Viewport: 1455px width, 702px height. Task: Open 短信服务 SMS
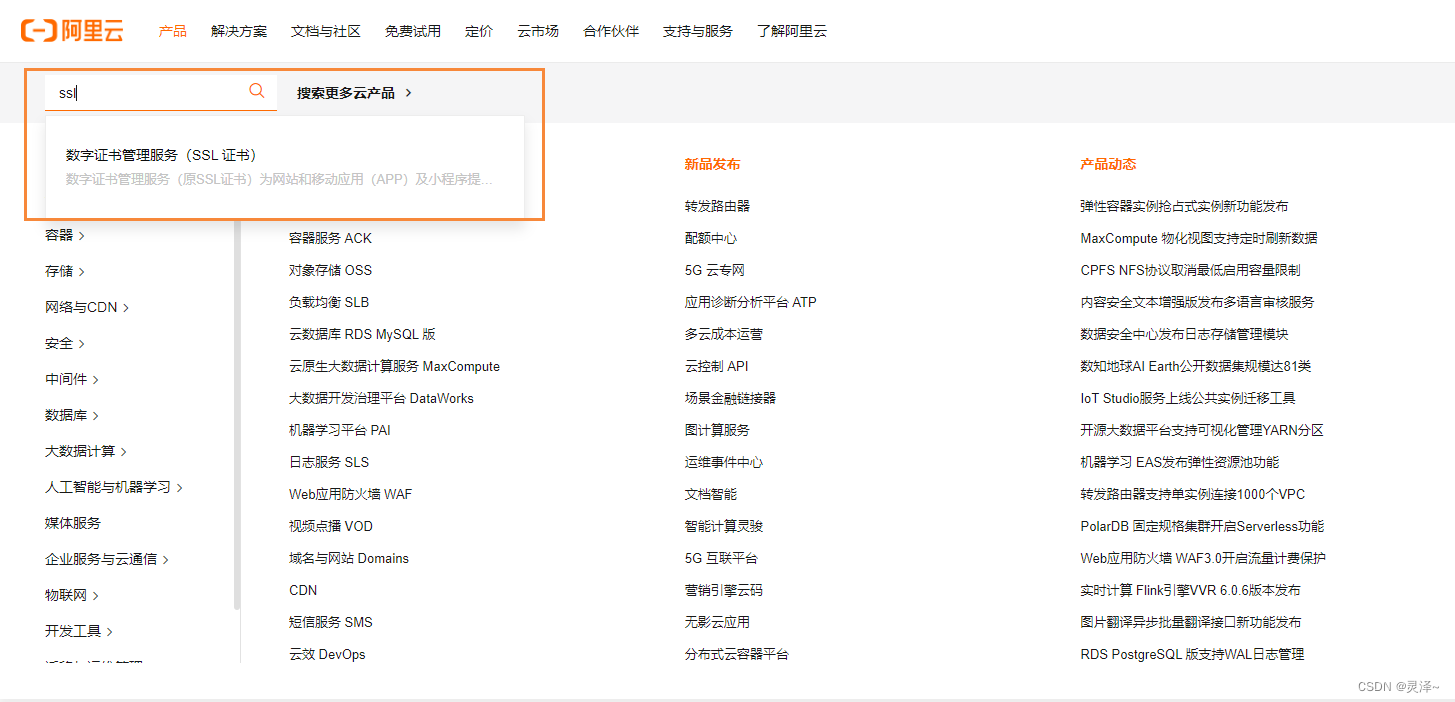331,622
